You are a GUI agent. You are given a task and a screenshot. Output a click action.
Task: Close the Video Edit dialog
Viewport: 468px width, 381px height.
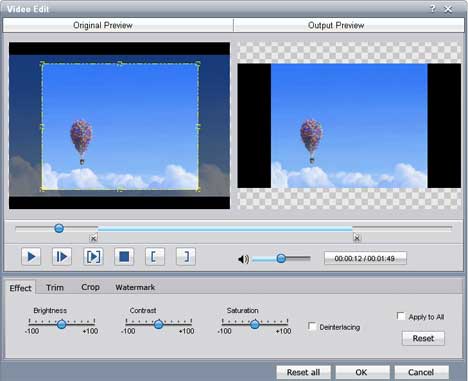(x=448, y=9)
